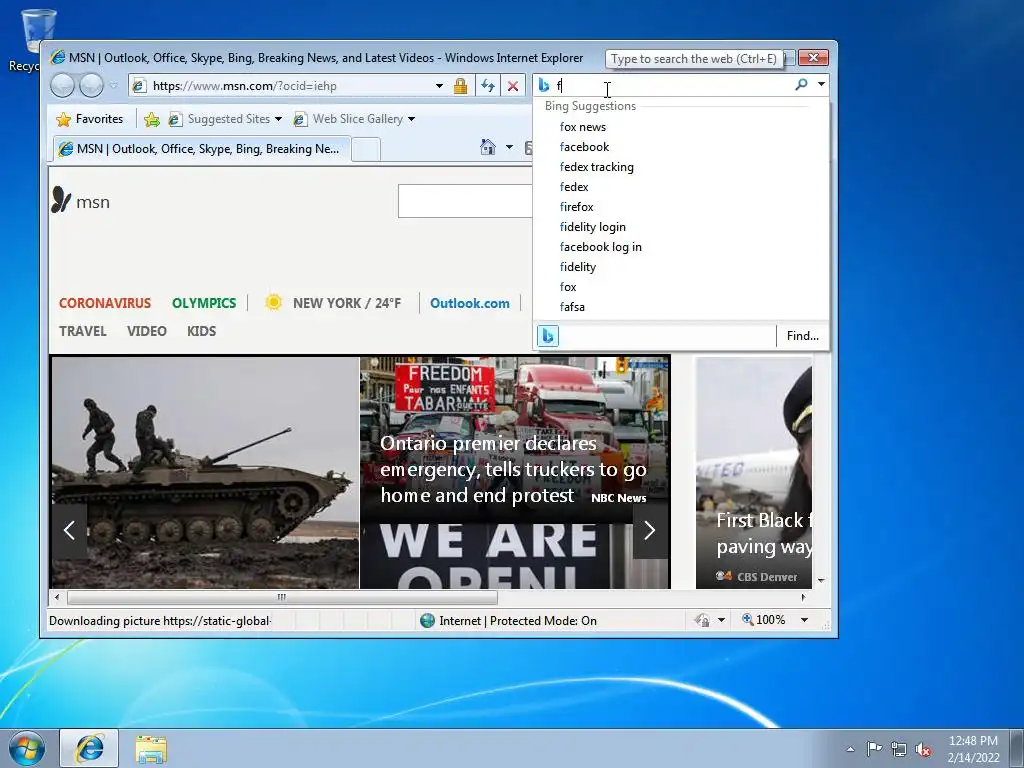The width and height of the screenshot is (1024, 768).
Task: Click previous slide arrow on carousel
Action: [69, 530]
